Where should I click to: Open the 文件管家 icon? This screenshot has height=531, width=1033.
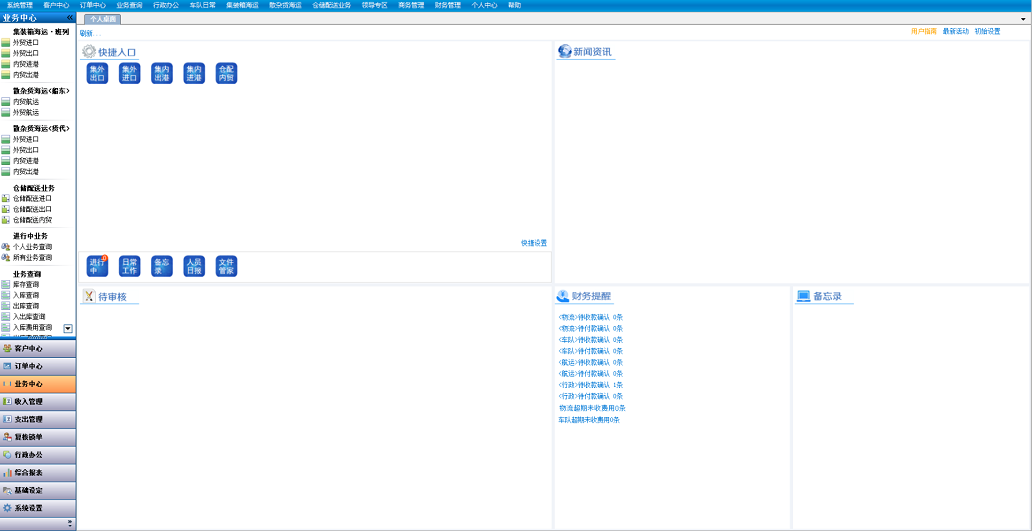tap(226, 266)
